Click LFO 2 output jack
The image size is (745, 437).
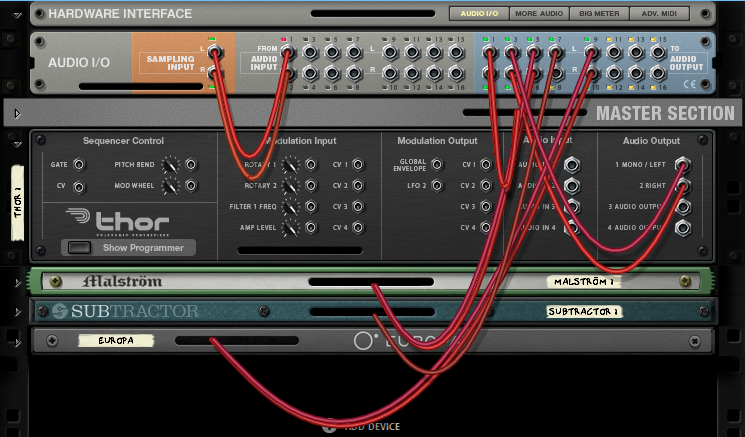pyautogui.click(x=437, y=185)
